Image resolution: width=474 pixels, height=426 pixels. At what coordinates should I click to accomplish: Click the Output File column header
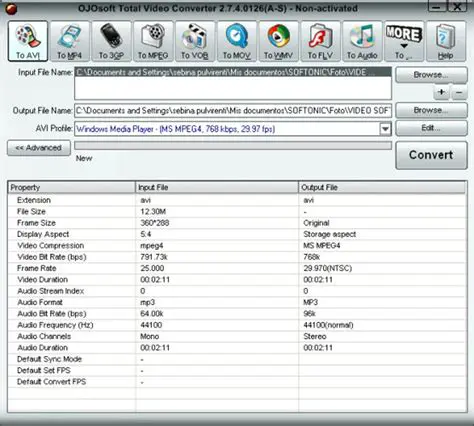(x=382, y=188)
